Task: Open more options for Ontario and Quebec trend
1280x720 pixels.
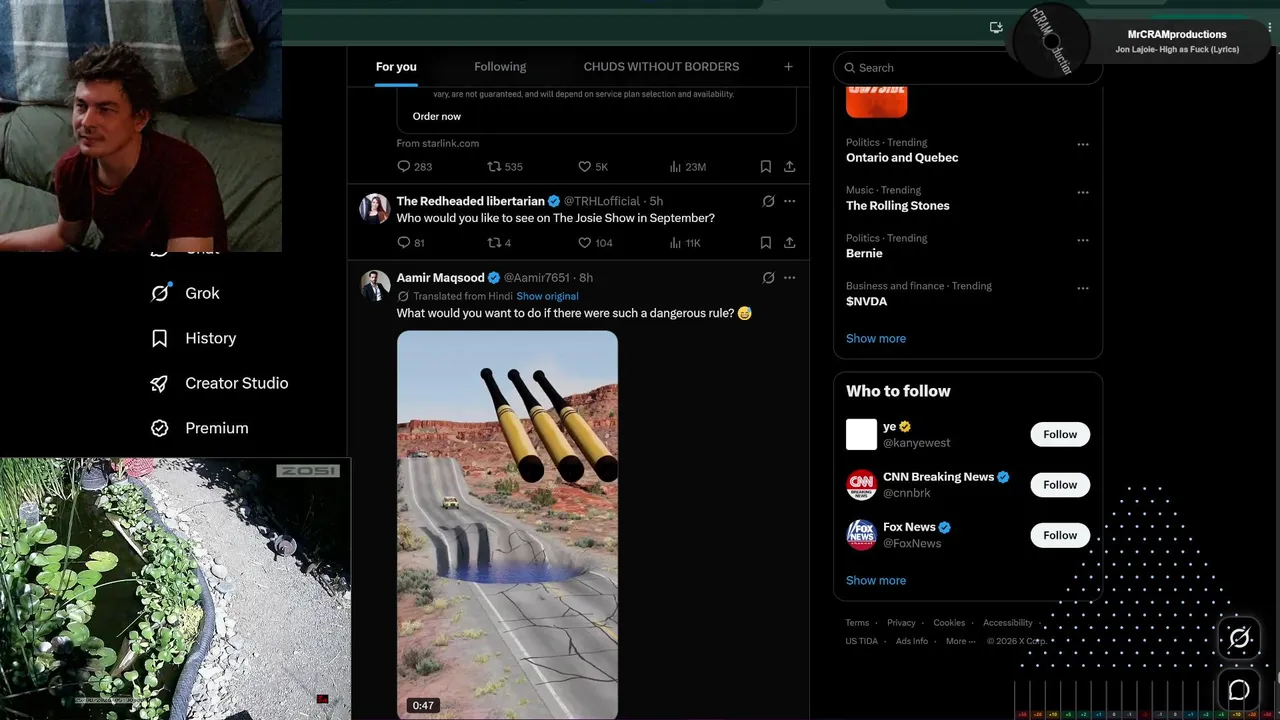Action: 1083,145
